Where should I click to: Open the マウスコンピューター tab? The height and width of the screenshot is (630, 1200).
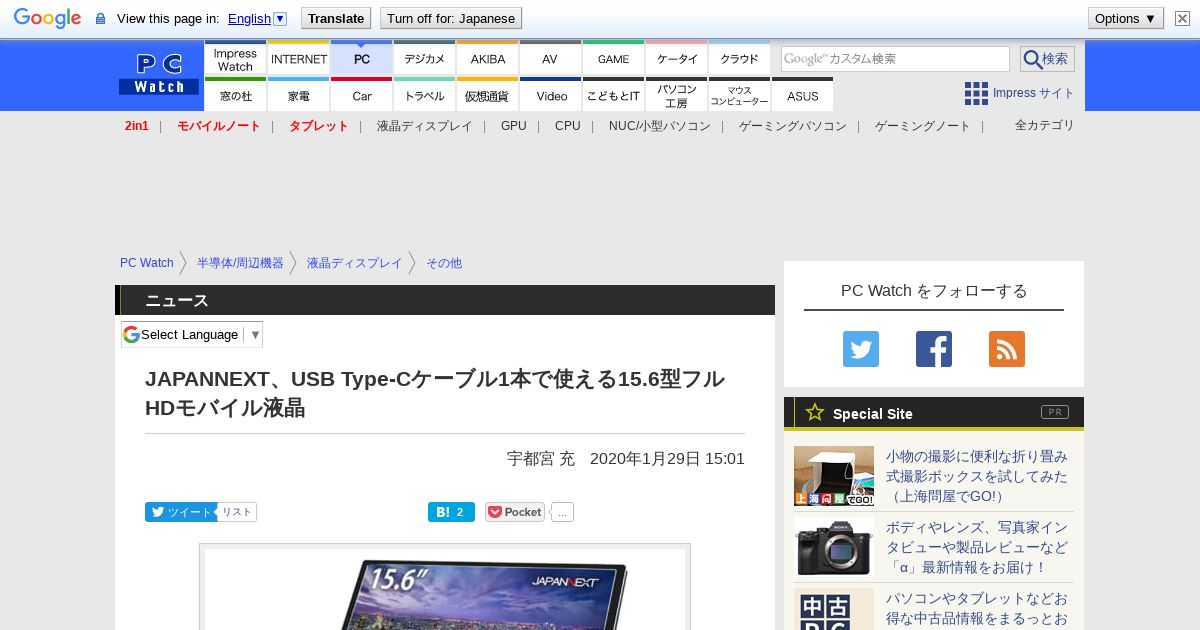[x=740, y=95]
